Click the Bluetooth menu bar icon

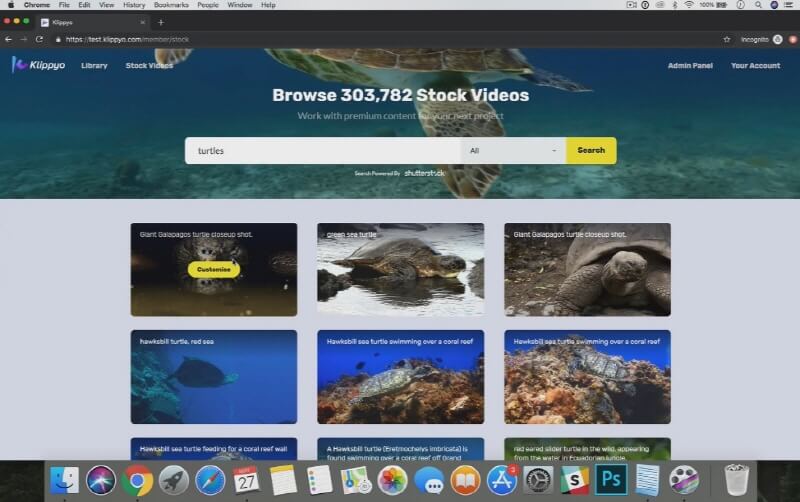click(675, 5)
